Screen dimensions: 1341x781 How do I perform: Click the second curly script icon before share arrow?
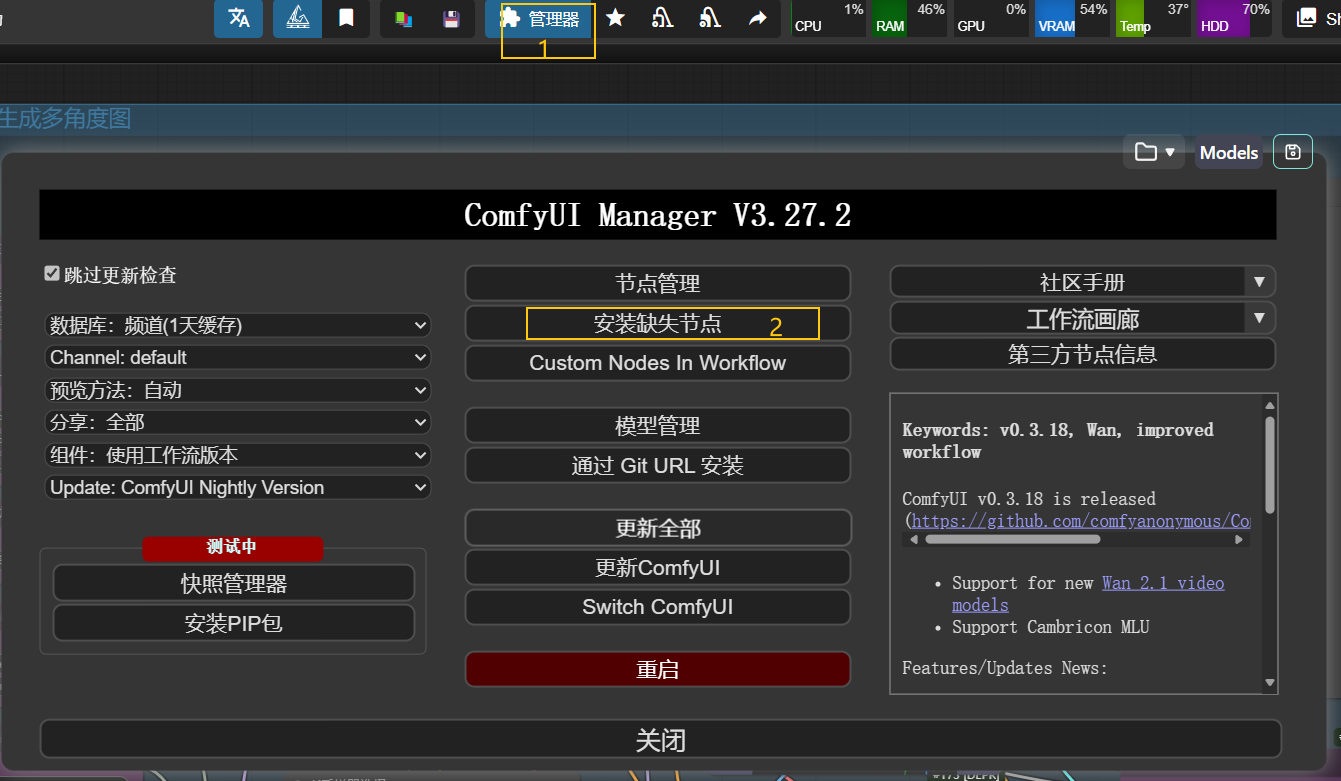click(x=710, y=18)
